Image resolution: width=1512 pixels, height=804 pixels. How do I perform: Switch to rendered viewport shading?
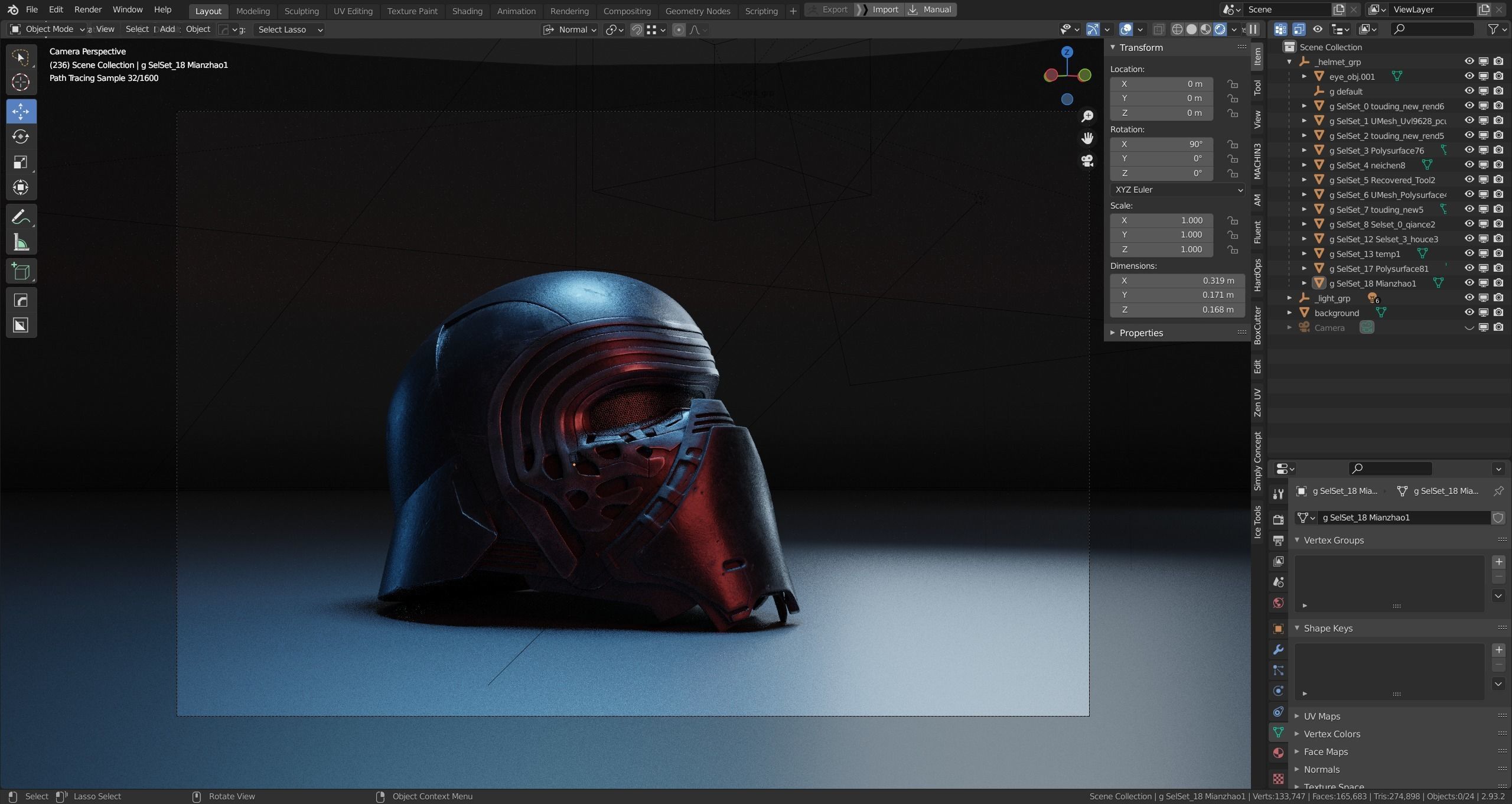pyautogui.click(x=1220, y=30)
